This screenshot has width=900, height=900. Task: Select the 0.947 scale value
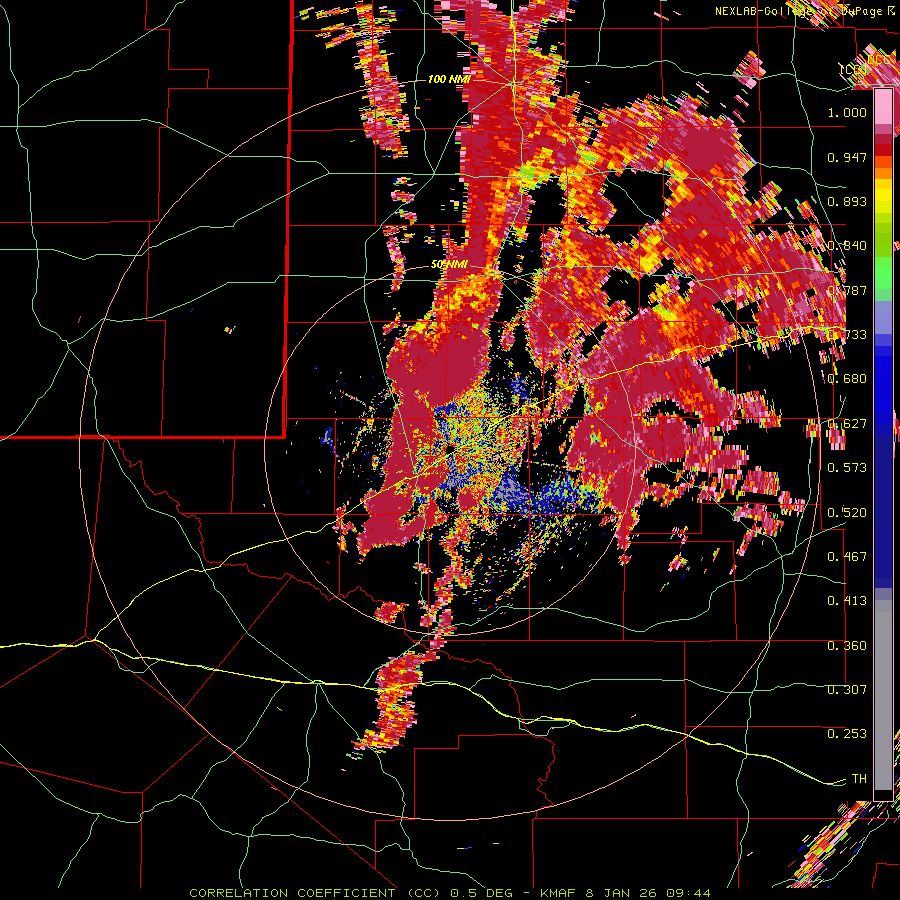point(847,157)
